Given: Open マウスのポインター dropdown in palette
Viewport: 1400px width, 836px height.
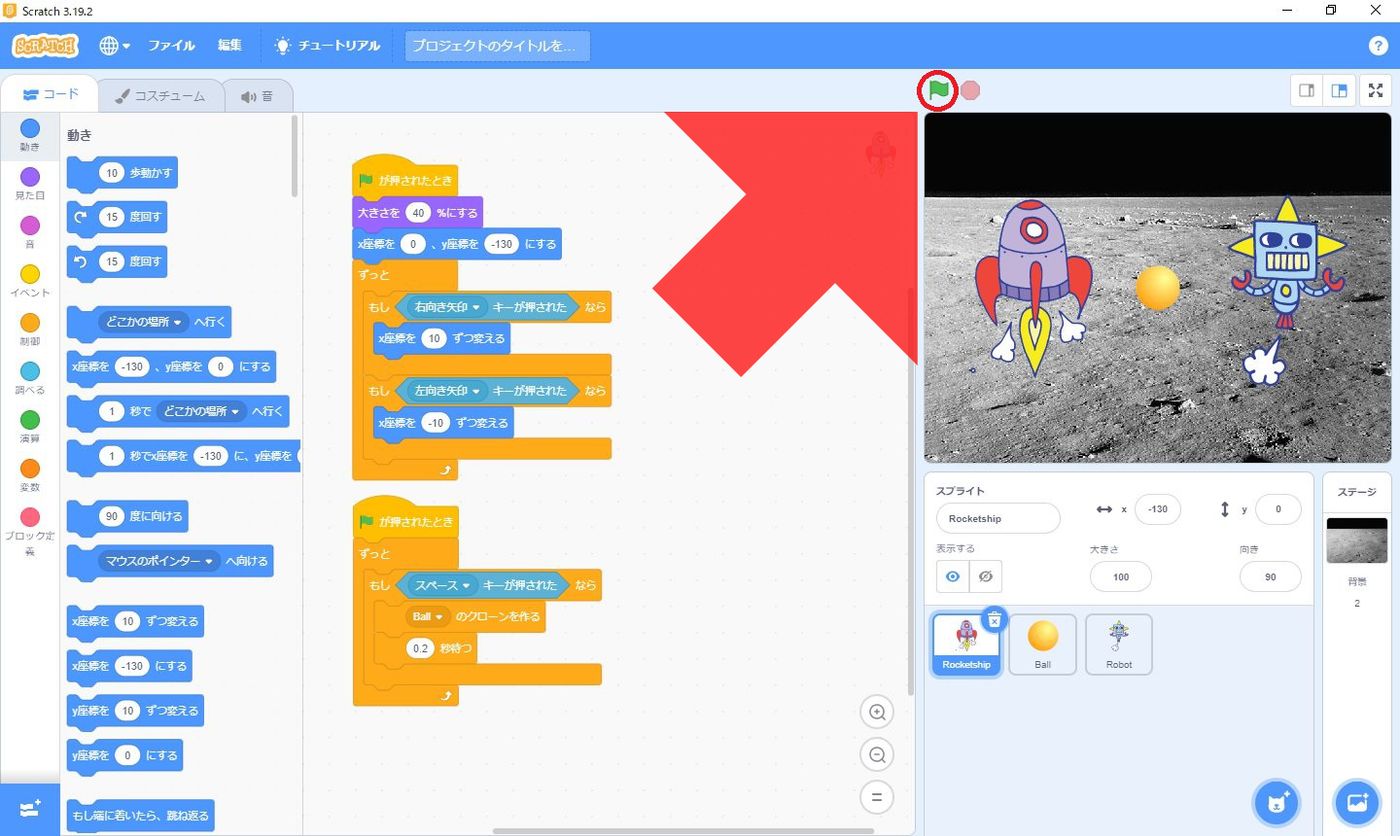Looking at the screenshot, I should (x=159, y=561).
